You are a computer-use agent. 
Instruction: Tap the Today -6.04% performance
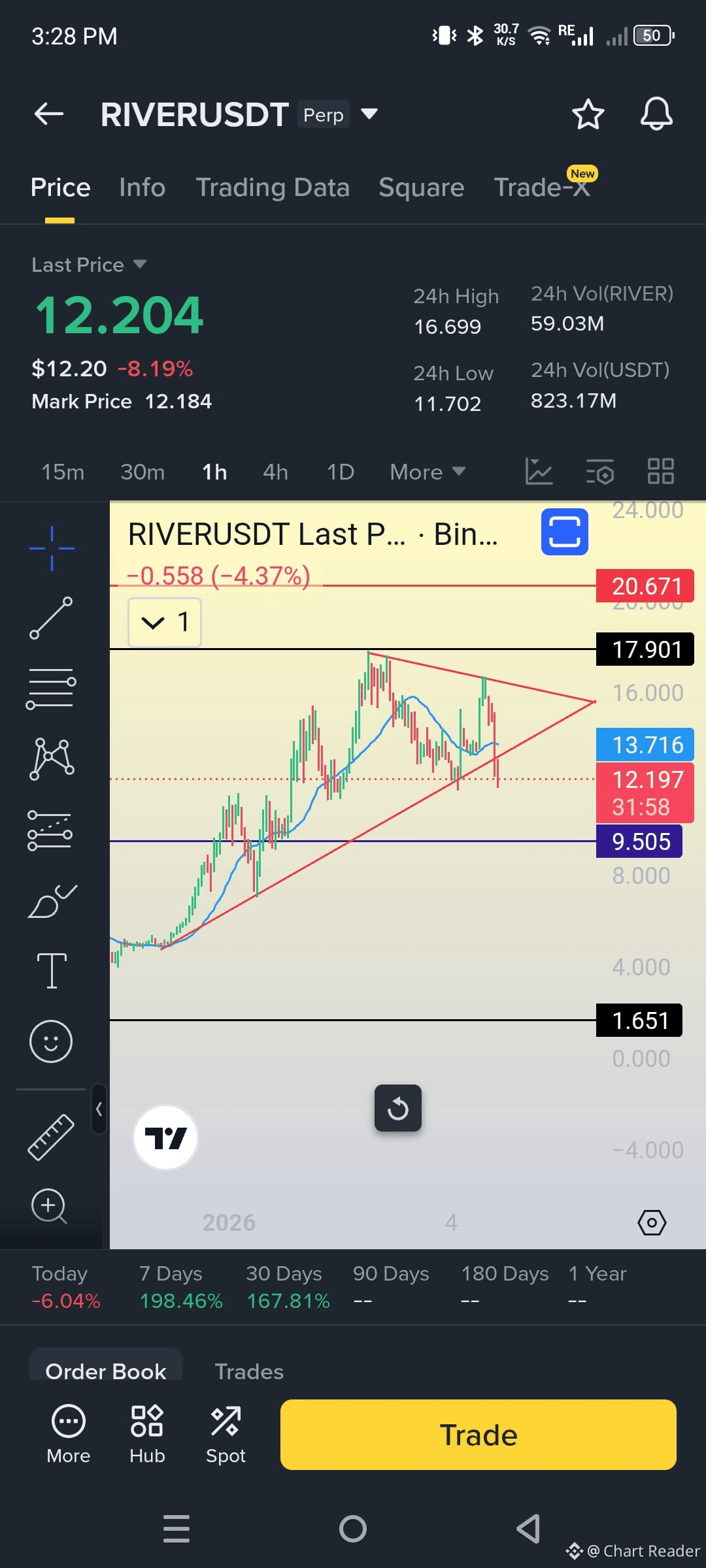pos(66,1287)
